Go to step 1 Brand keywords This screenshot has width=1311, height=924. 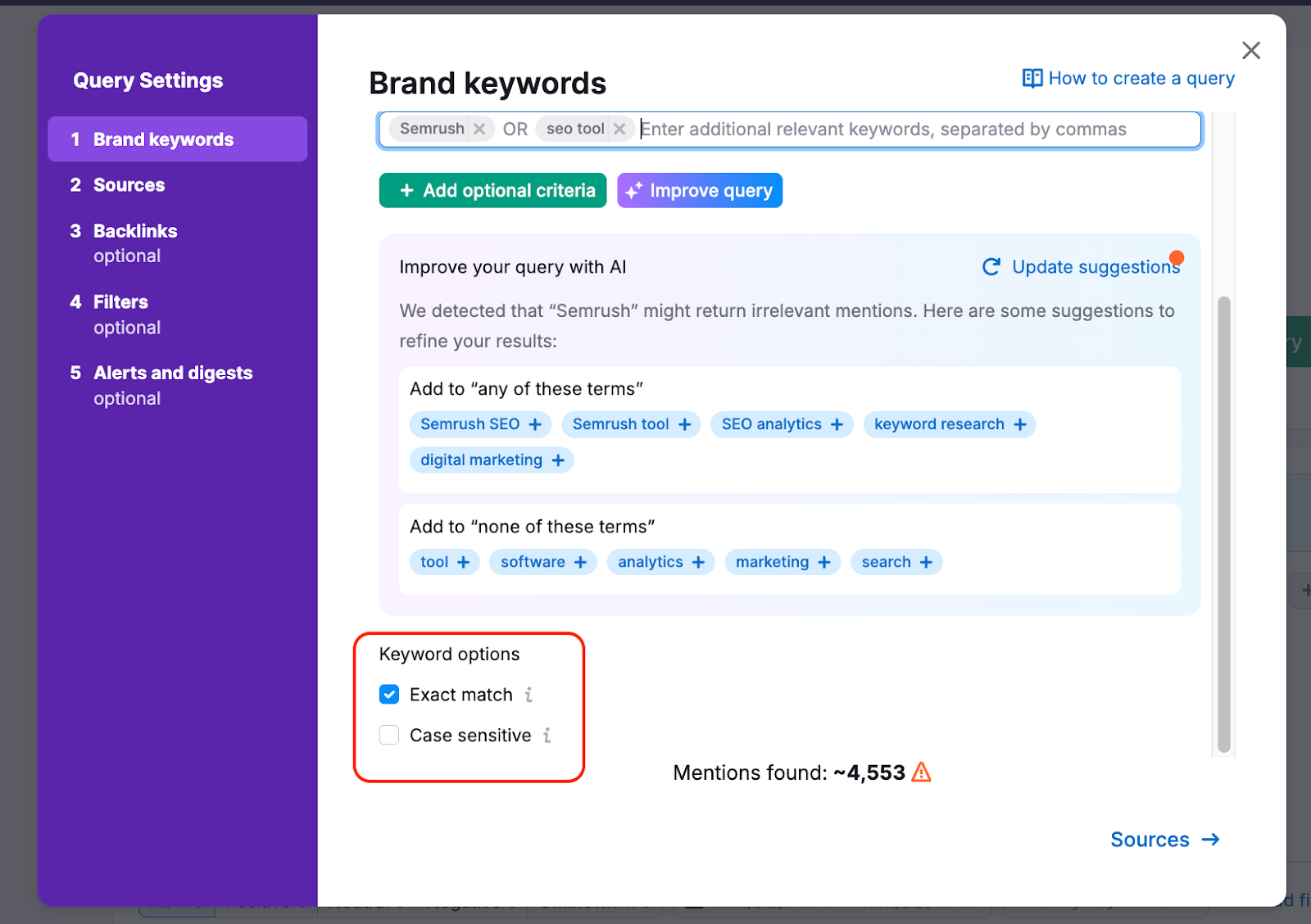click(x=177, y=139)
